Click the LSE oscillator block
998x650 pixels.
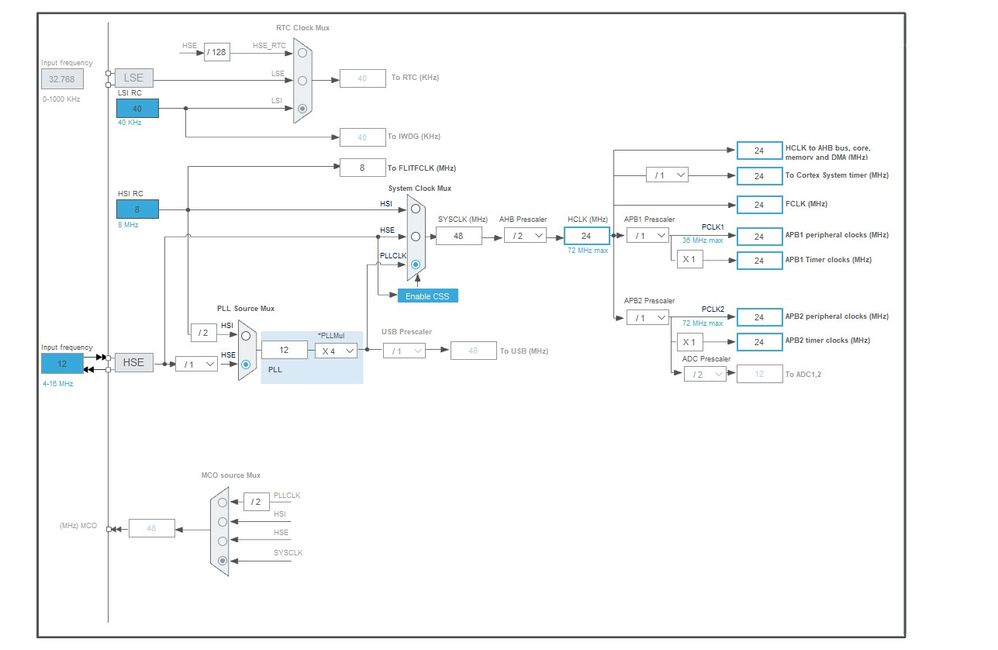coord(134,78)
